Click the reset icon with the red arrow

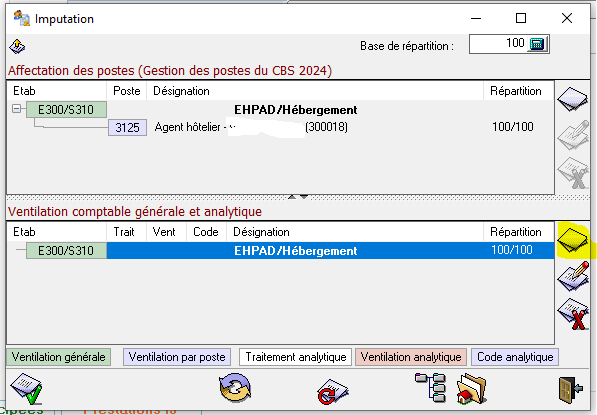[332, 391]
